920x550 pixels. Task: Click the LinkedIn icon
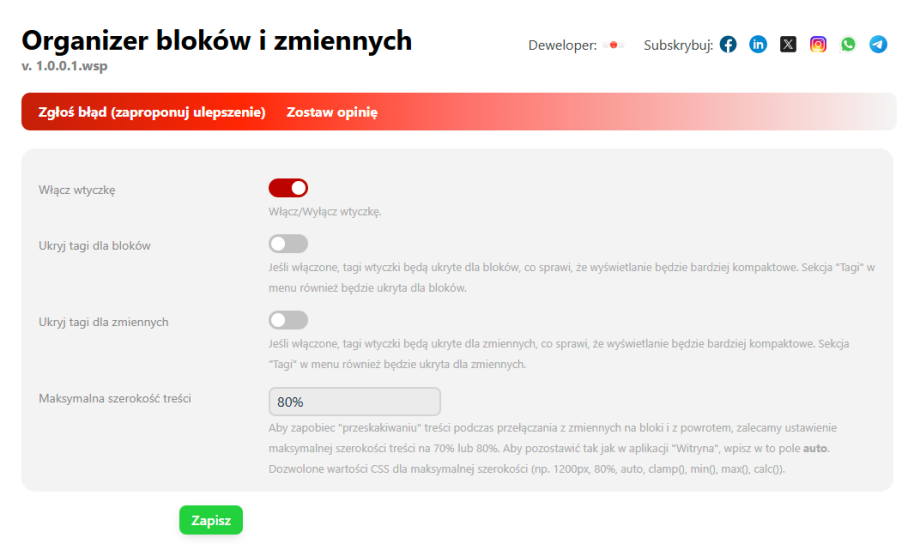point(758,44)
